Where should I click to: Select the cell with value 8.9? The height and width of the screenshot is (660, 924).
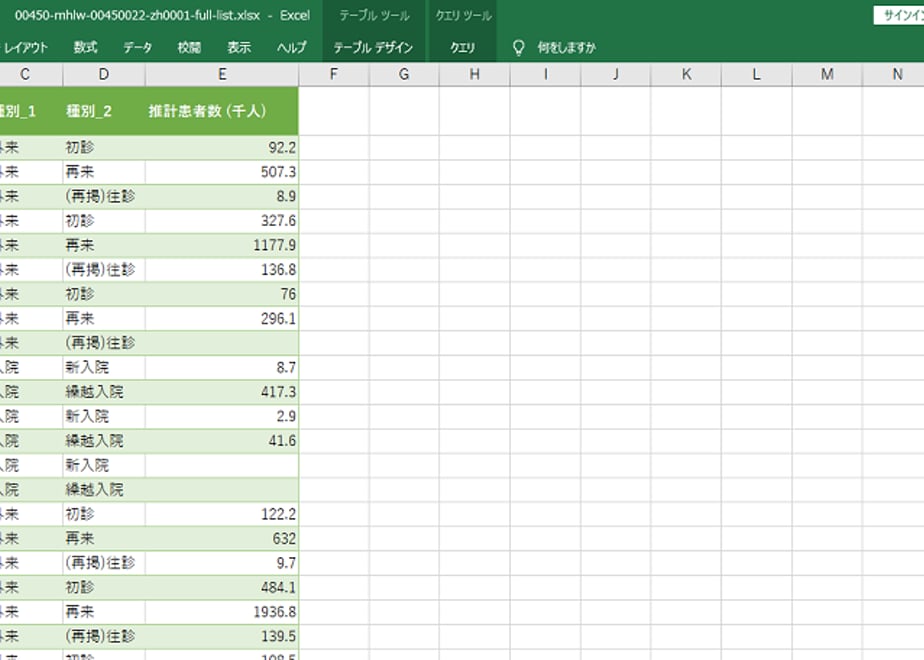point(222,196)
